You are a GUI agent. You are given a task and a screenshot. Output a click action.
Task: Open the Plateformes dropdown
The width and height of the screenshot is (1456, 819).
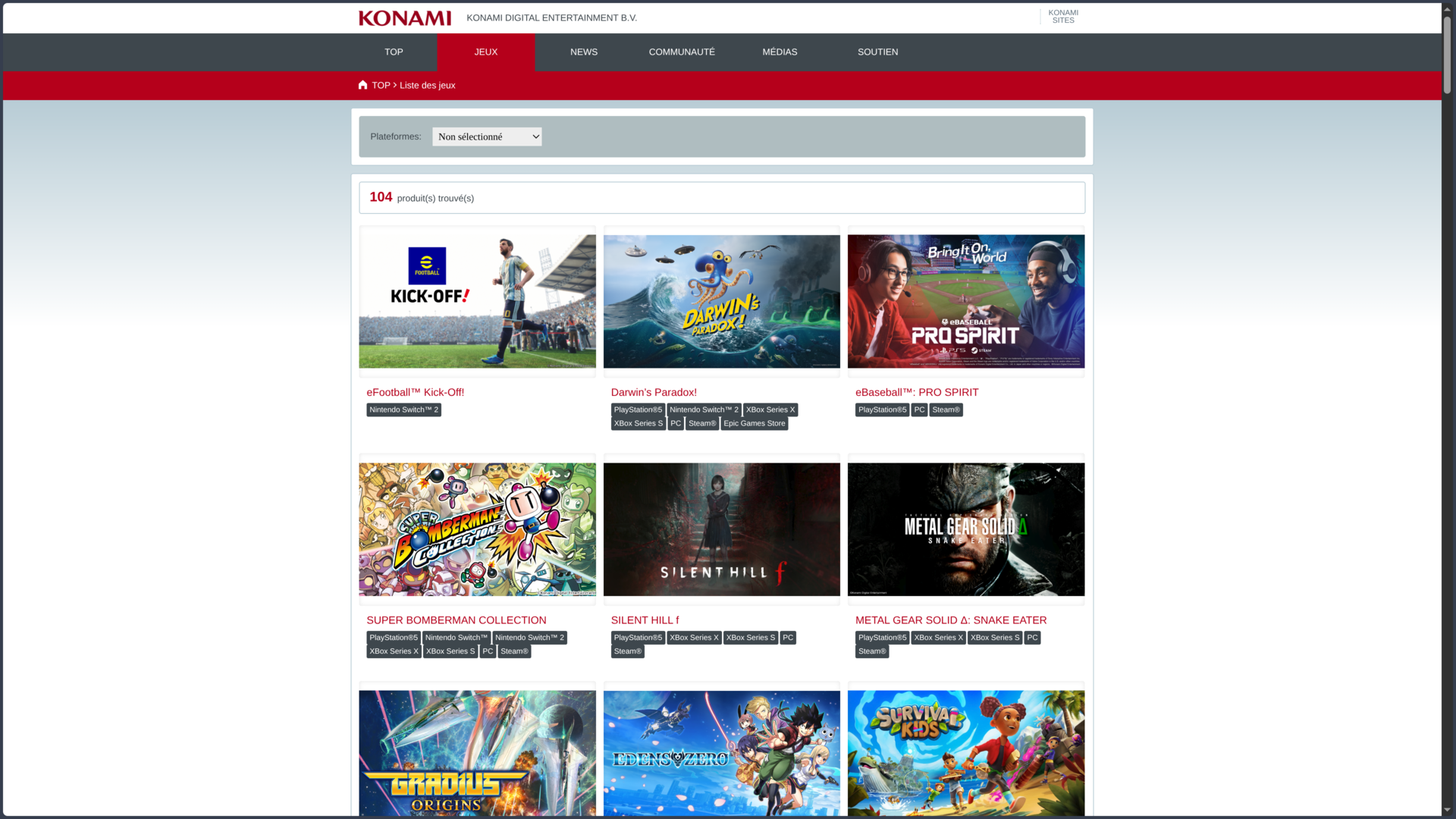487,136
